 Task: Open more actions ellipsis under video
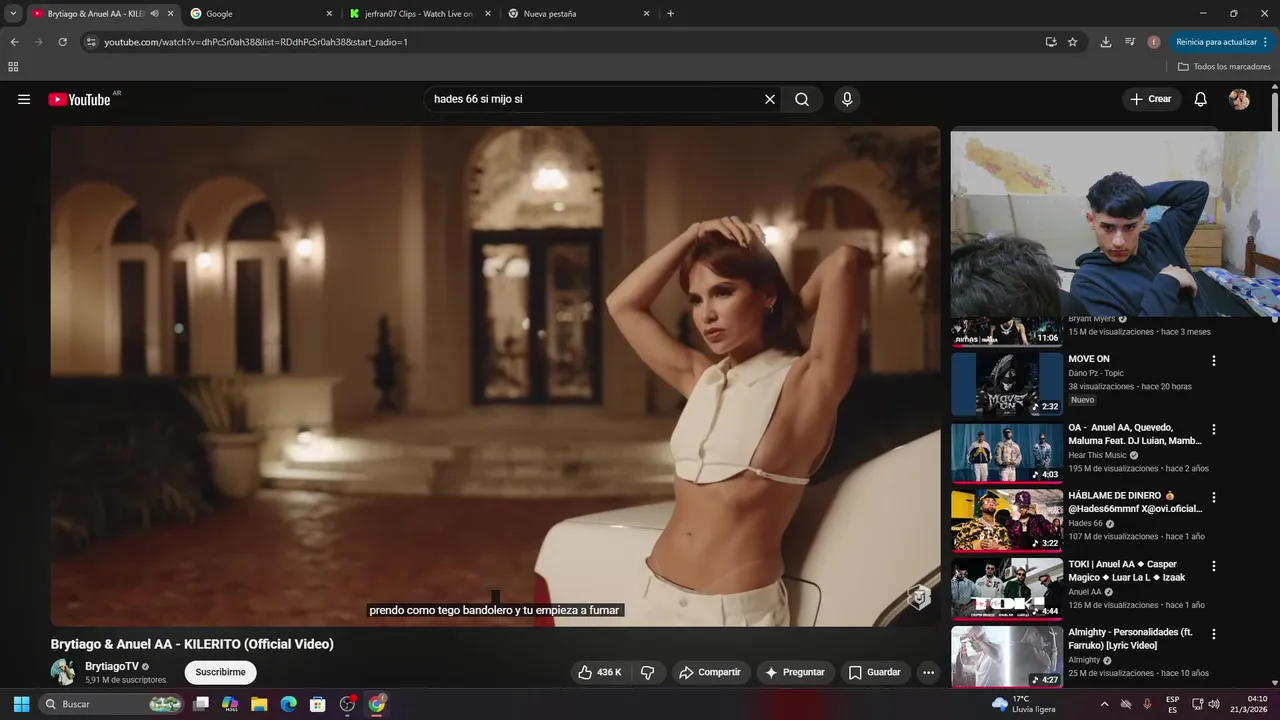click(928, 672)
